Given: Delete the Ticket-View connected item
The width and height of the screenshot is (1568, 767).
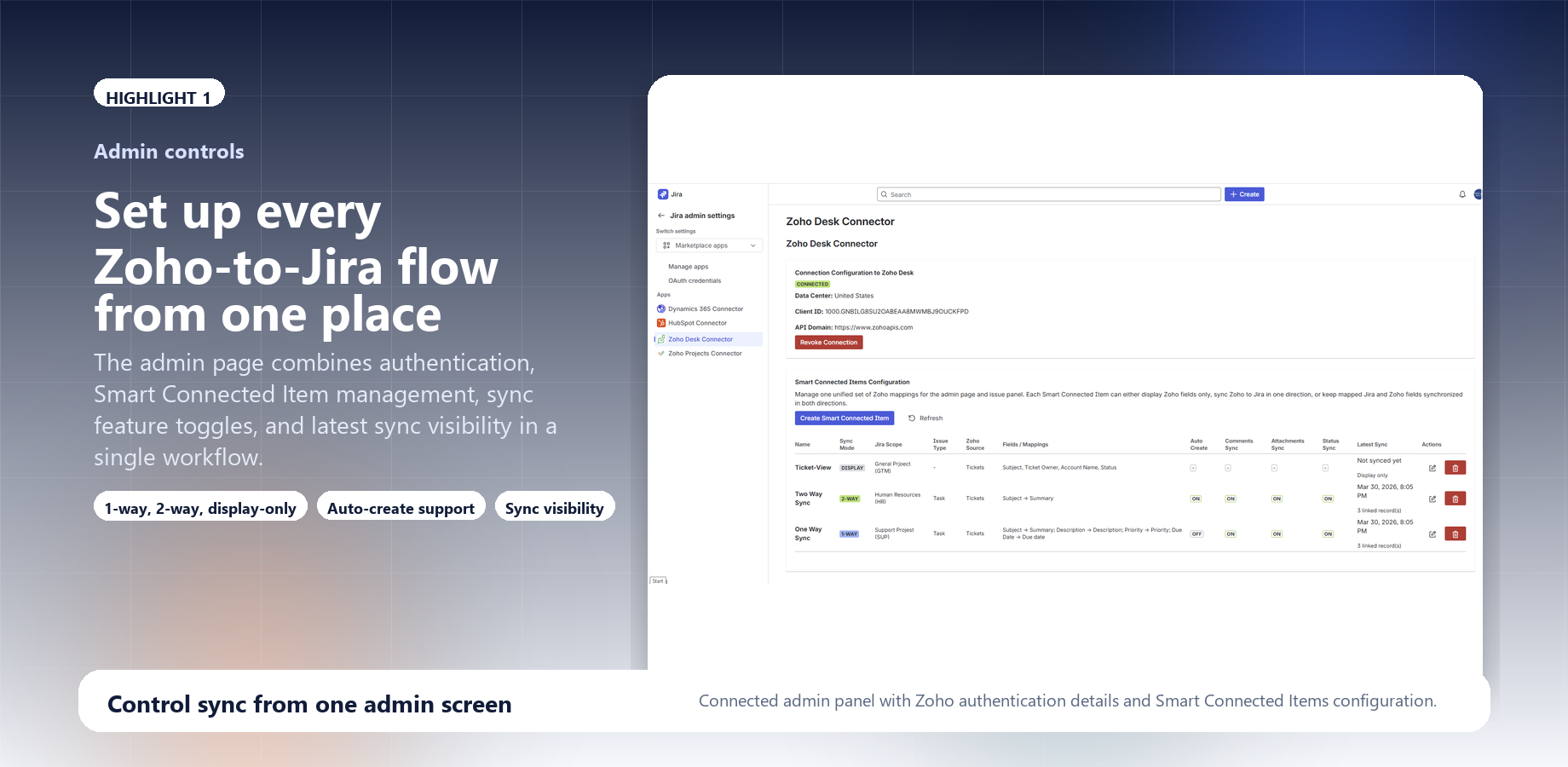Looking at the screenshot, I should tap(1455, 468).
